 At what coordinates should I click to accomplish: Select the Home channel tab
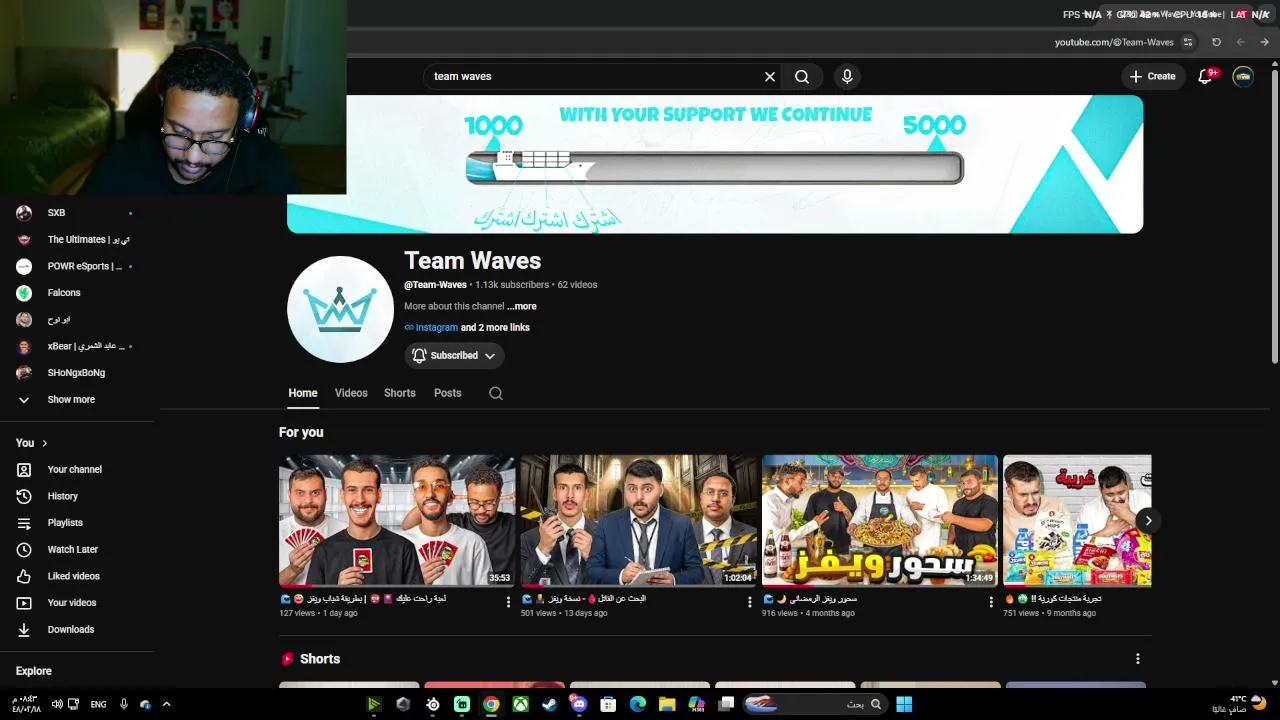pos(303,393)
